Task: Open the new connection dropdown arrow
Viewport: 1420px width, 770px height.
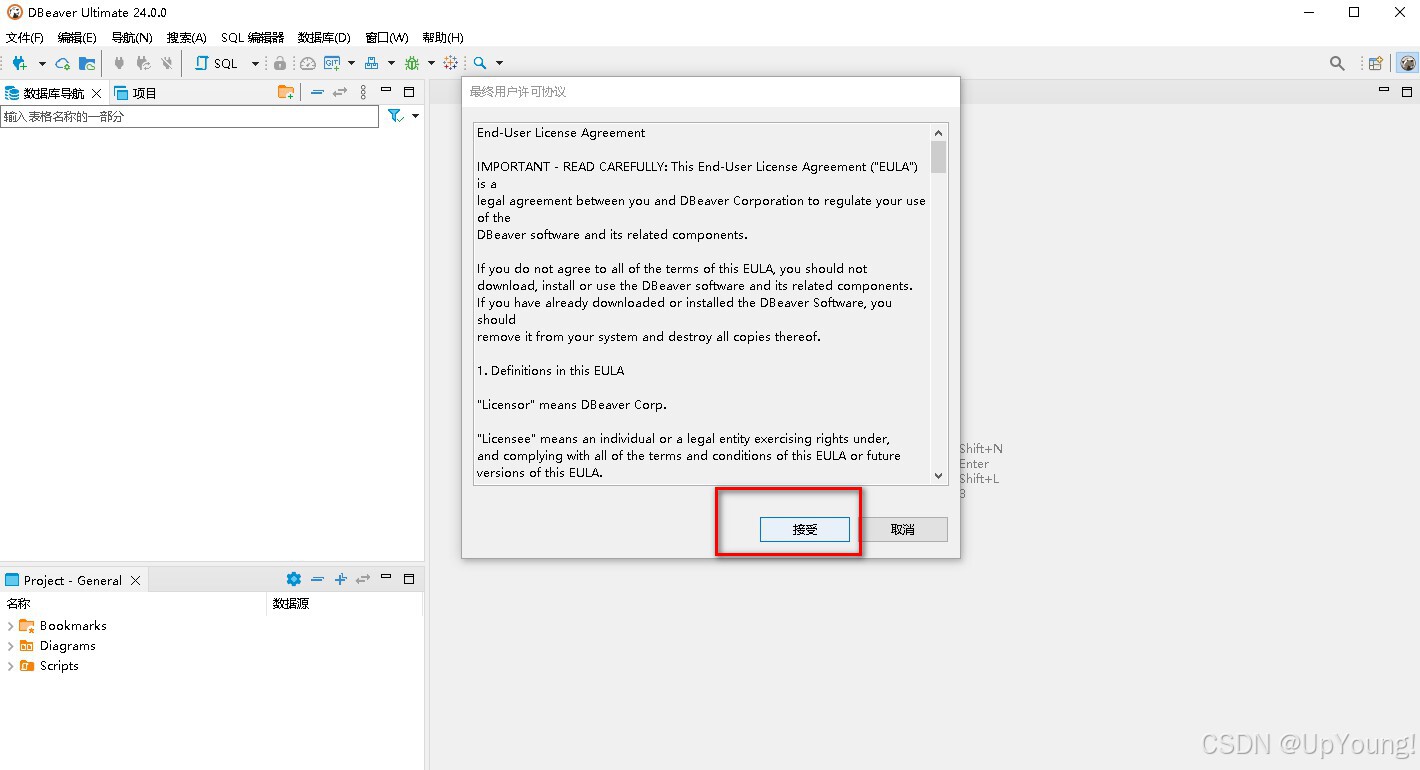Action: [42, 63]
